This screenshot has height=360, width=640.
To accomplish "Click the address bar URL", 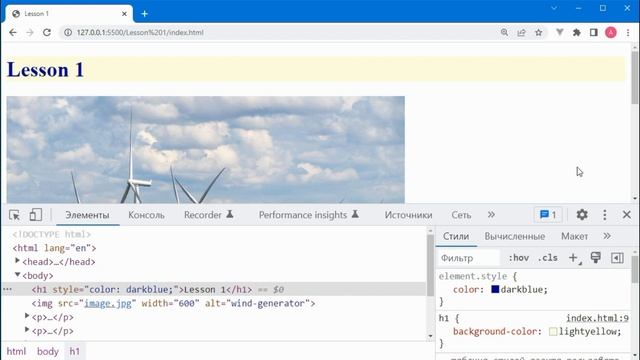I will coord(140,32).
